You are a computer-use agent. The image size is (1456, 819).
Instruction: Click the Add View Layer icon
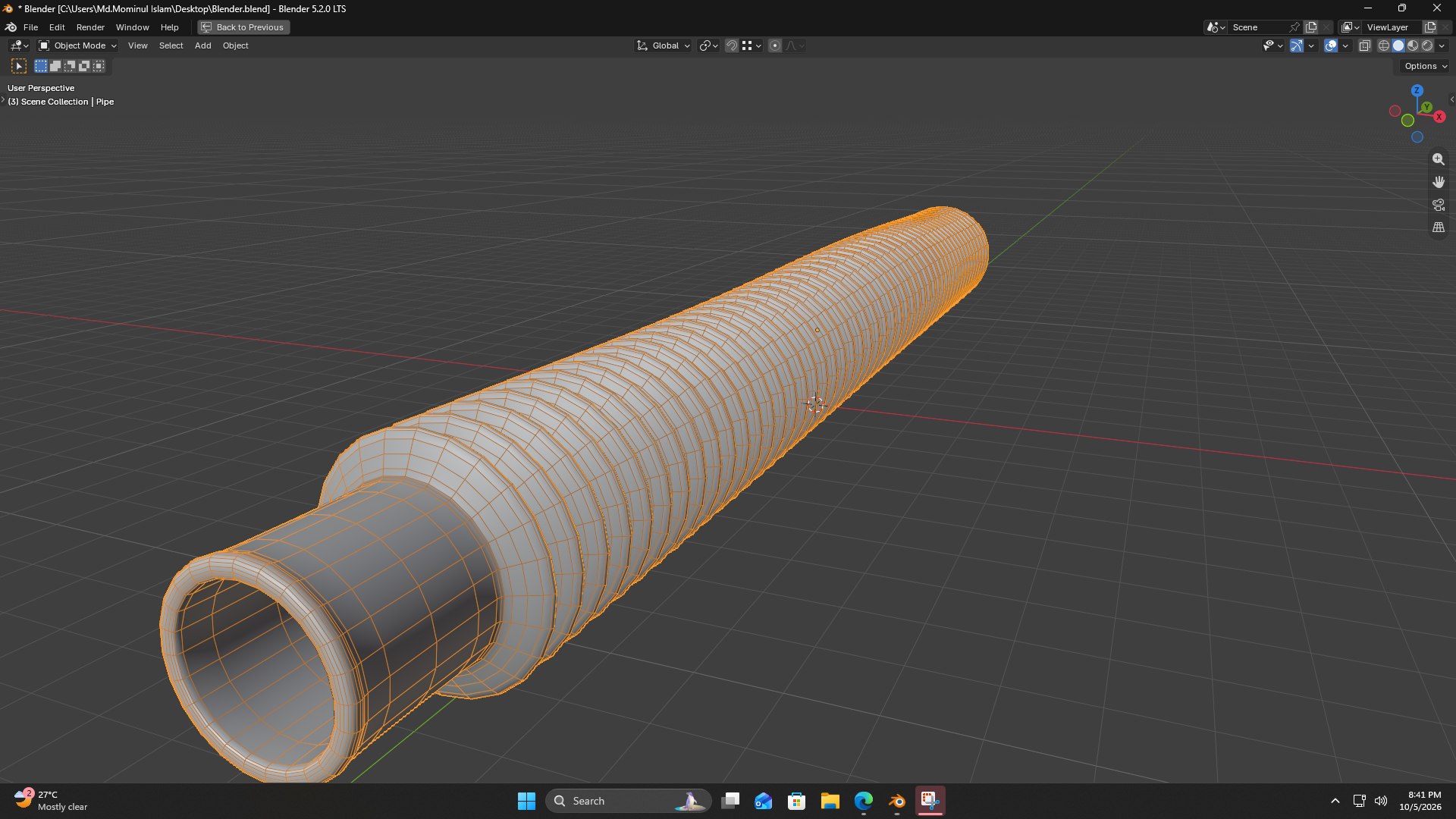[1430, 27]
